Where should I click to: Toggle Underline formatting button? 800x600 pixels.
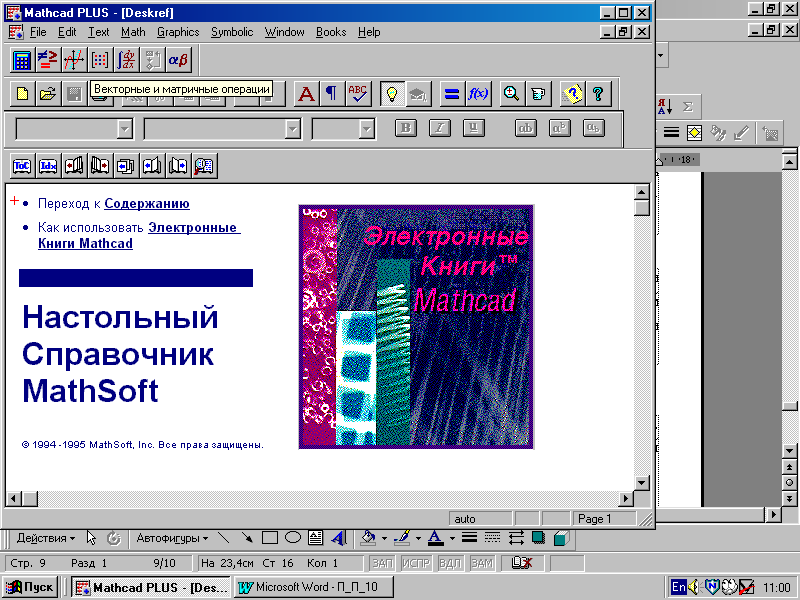tap(473, 128)
